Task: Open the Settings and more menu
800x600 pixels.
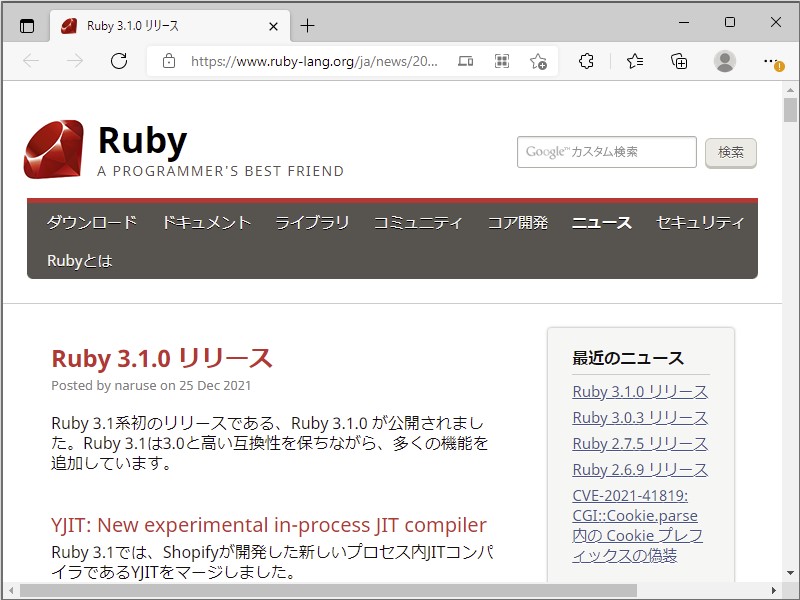Action: 769,61
